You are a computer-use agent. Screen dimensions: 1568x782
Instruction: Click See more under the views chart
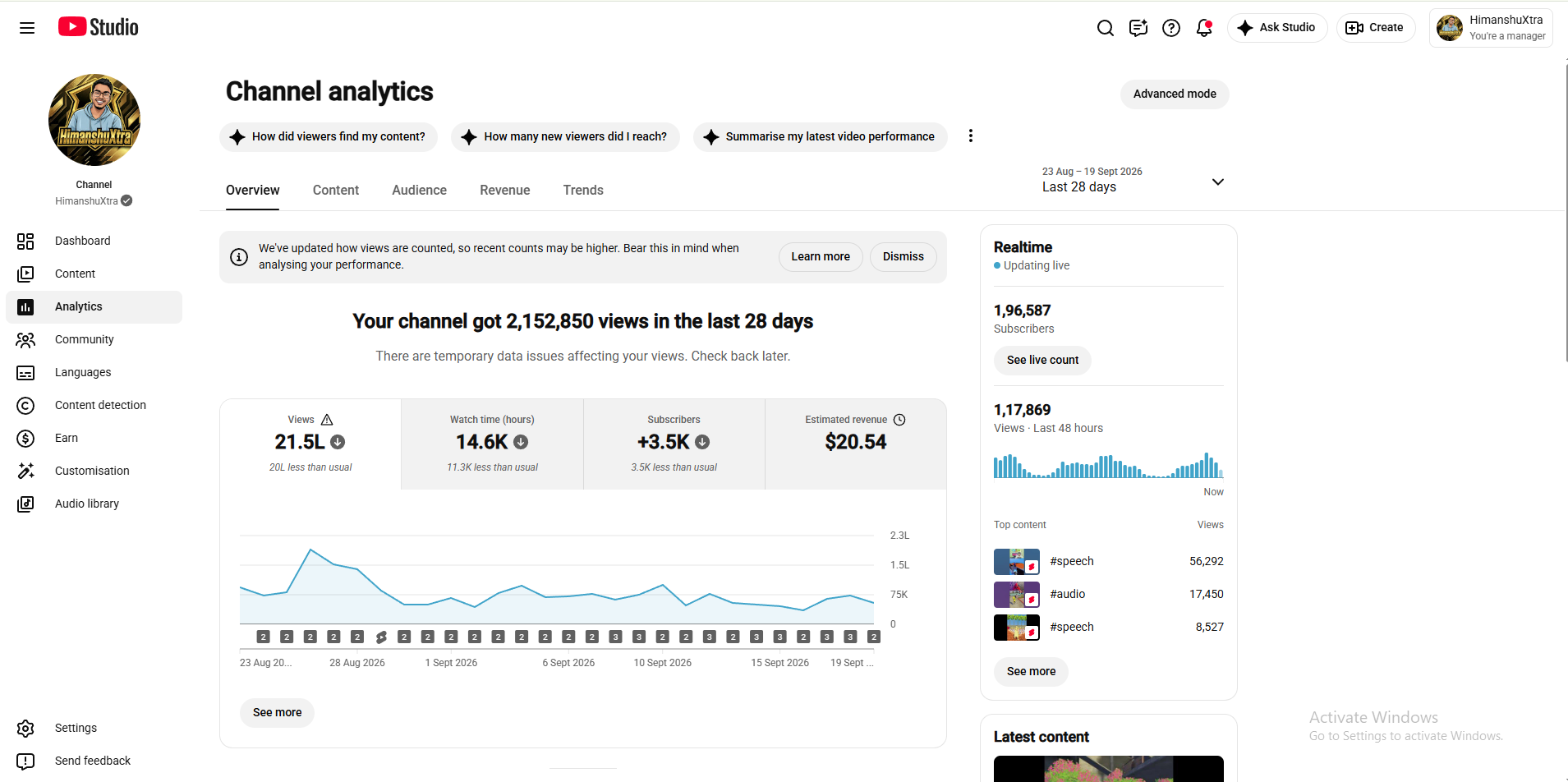pyautogui.click(x=277, y=713)
